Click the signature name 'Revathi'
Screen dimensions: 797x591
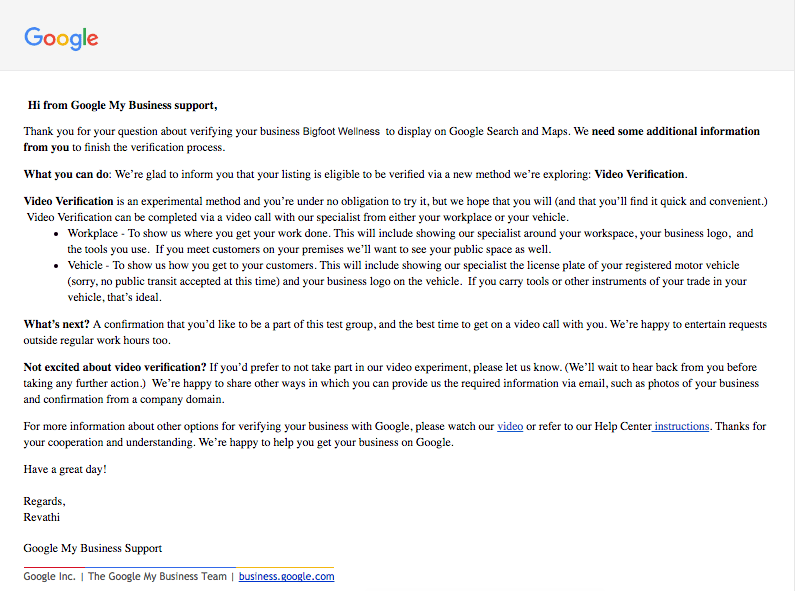[x=42, y=517]
